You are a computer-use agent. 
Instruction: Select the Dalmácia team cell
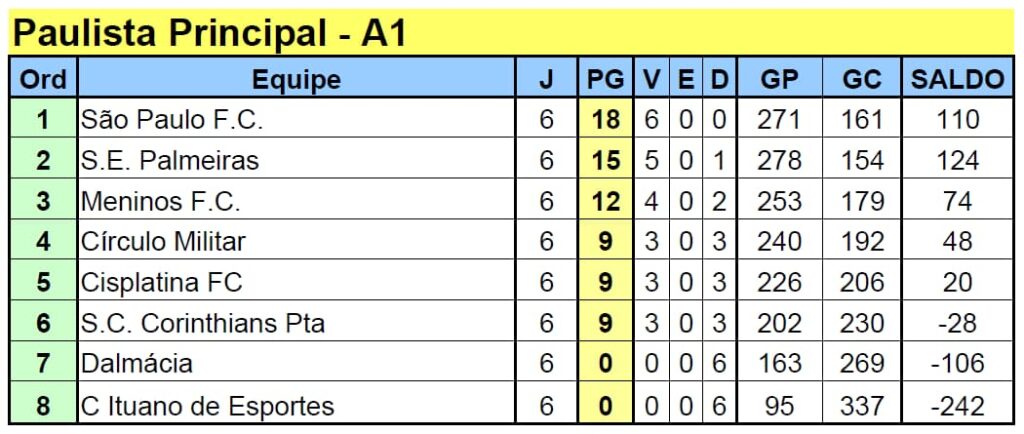tap(137, 364)
